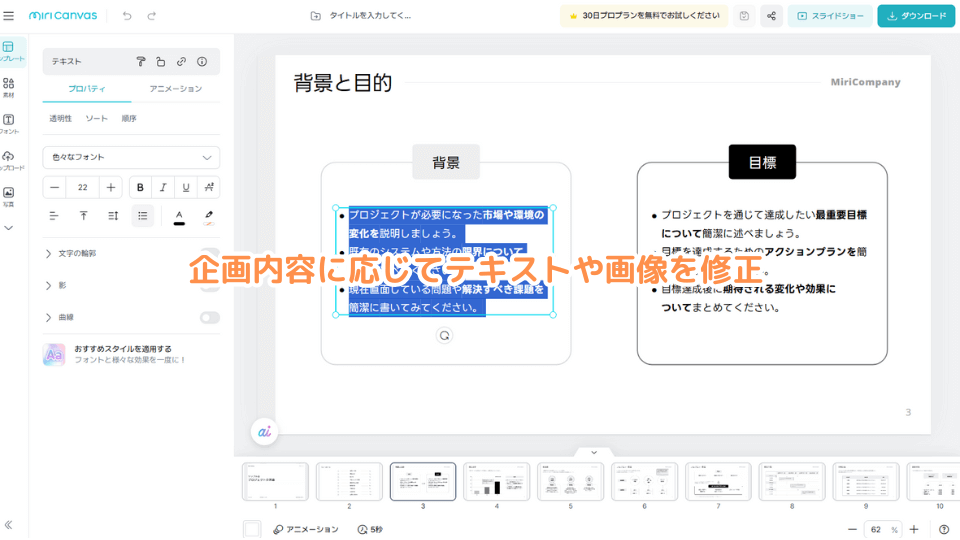Image resolution: width=960 pixels, height=540 pixels.
Task: Click the MiriCanvas logo
Action: (62, 16)
